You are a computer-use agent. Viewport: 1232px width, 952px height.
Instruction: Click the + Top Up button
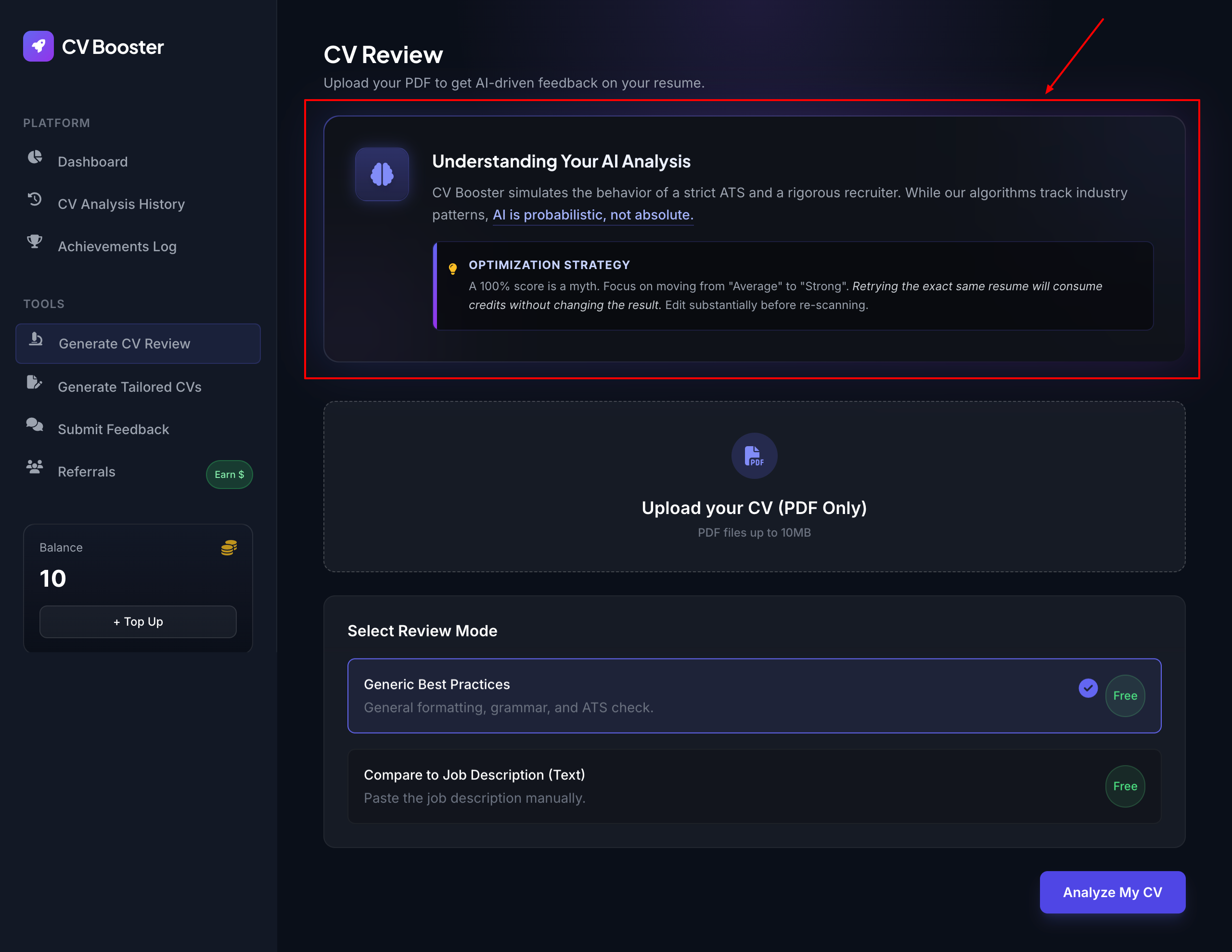tap(138, 621)
